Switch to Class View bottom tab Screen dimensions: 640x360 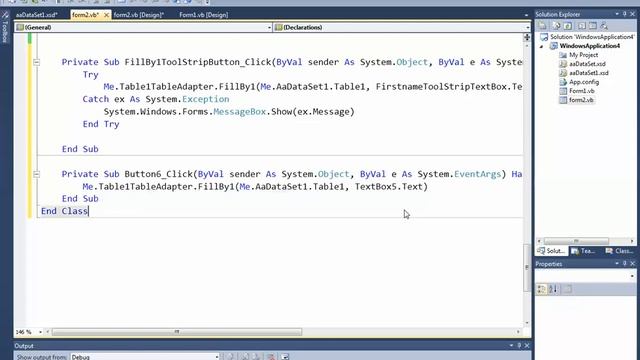(x=619, y=251)
